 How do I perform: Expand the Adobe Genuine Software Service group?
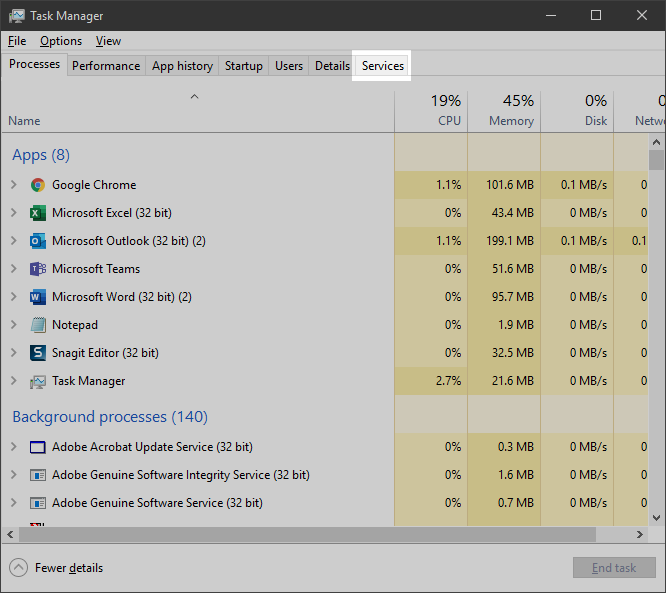point(14,503)
